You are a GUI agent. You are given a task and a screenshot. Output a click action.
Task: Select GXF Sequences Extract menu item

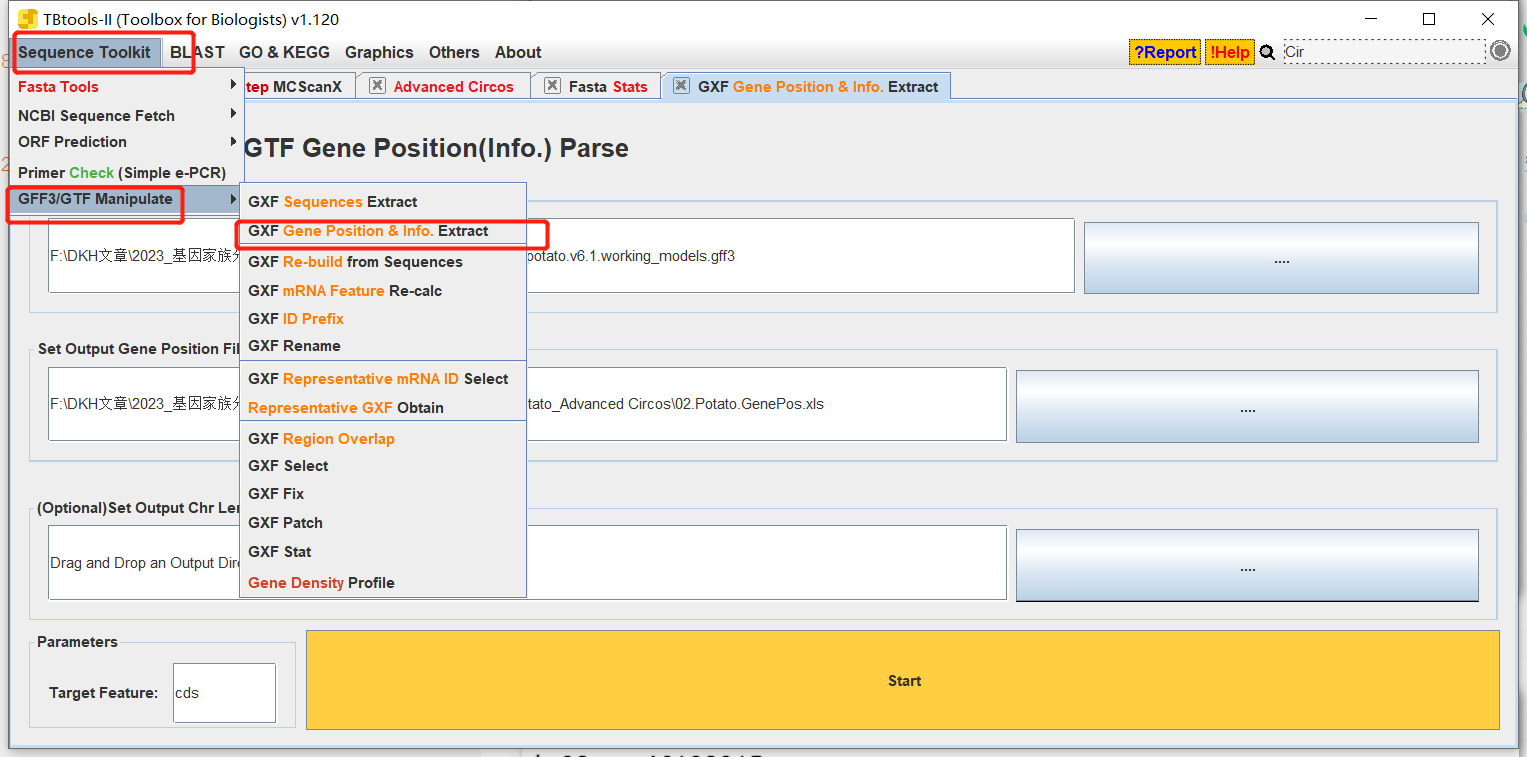pyautogui.click(x=383, y=202)
